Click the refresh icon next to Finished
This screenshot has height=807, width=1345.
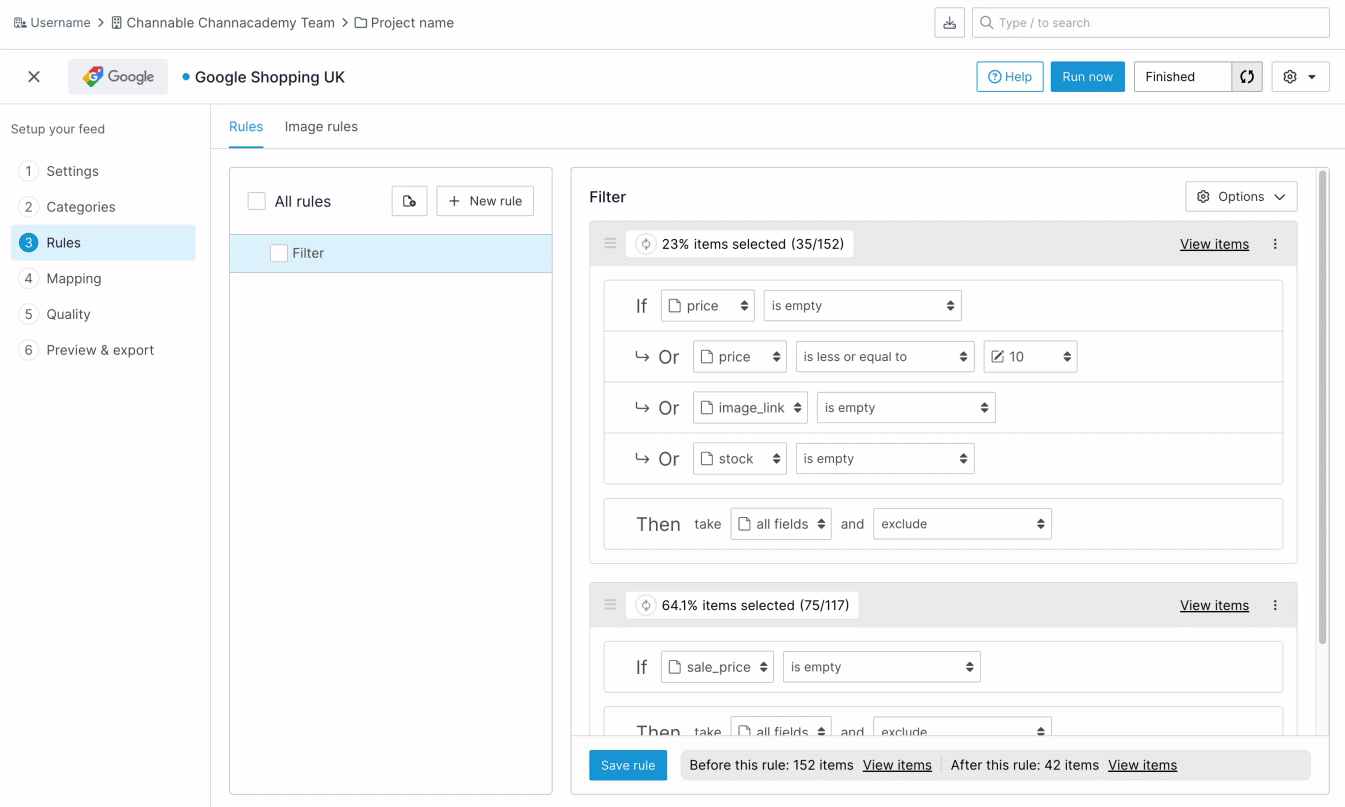point(1247,77)
